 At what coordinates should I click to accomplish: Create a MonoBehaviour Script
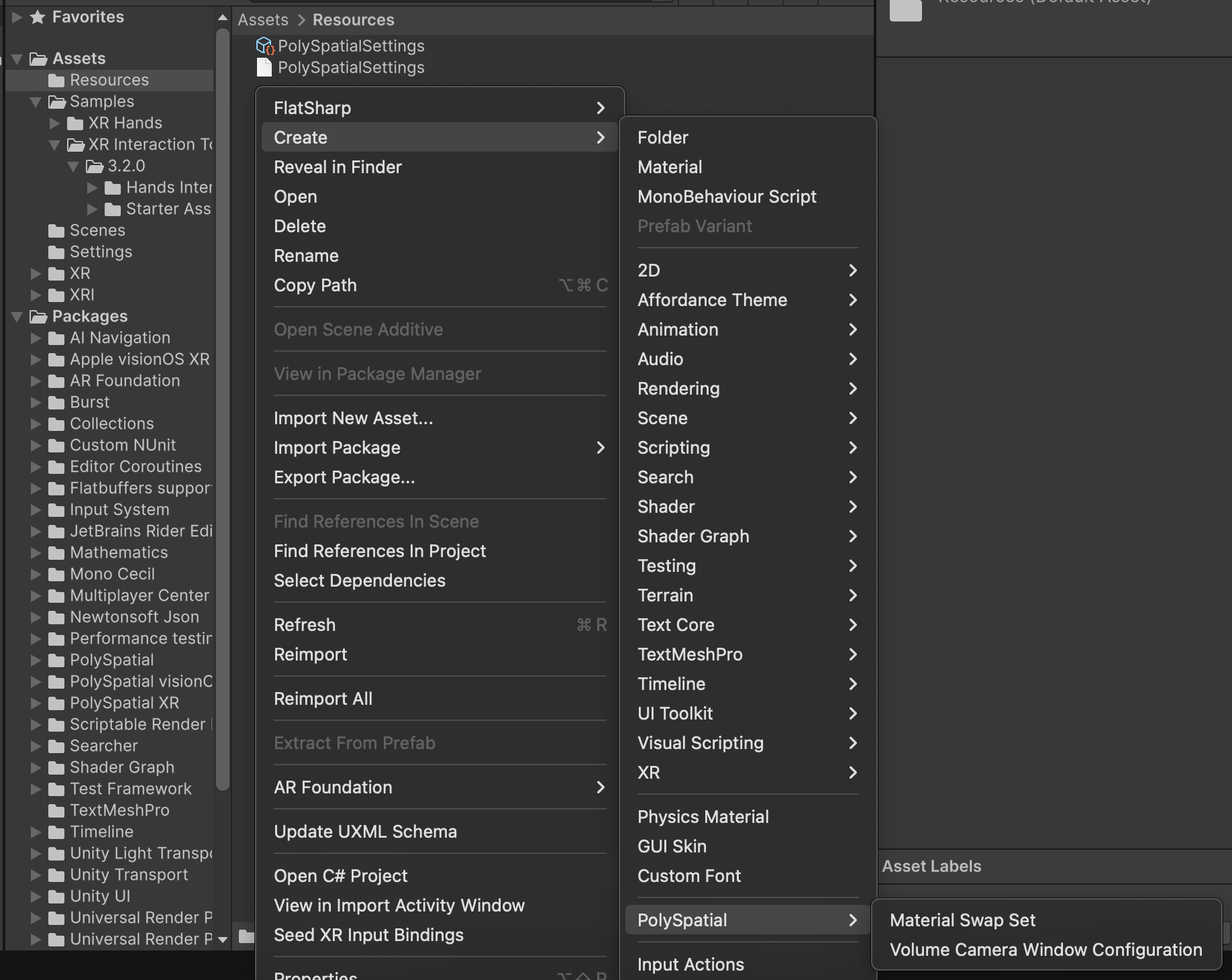[748, 197]
